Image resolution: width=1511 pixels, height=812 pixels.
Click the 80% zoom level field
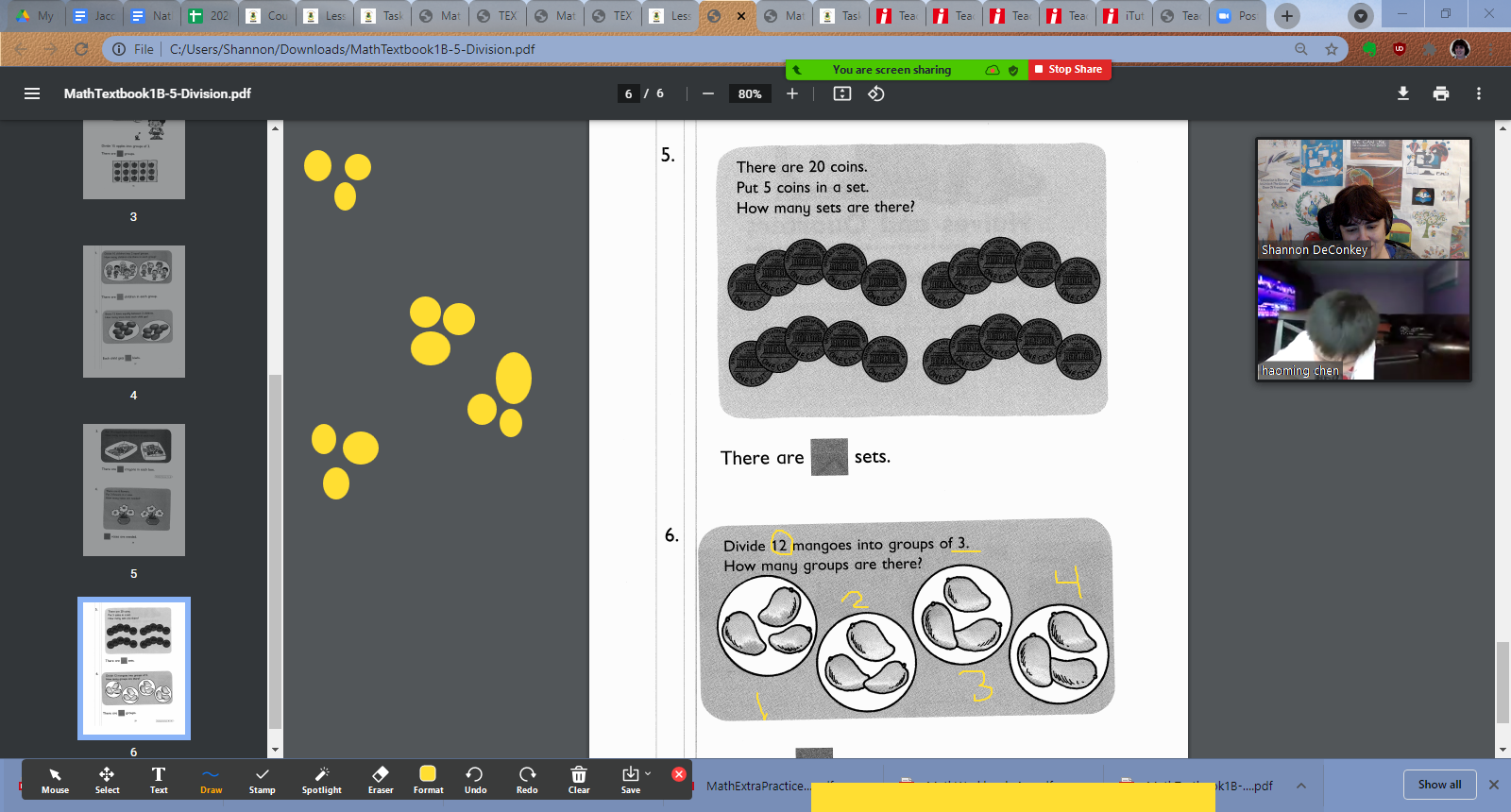point(750,93)
